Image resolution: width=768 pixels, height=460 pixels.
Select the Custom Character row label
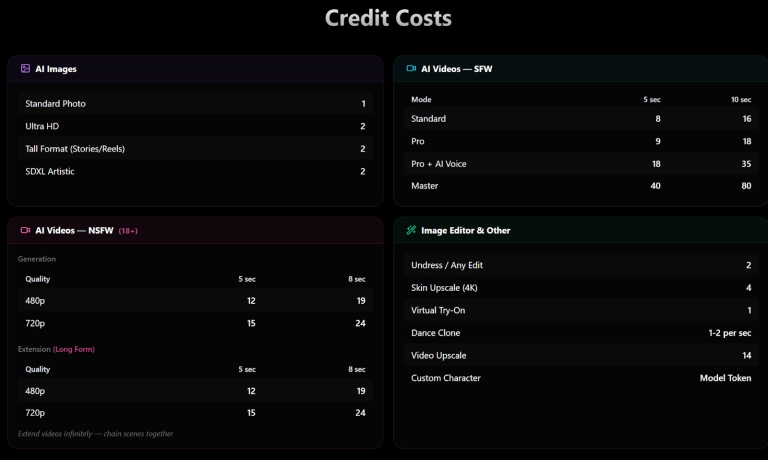pyautogui.click(x=446, y=378)
